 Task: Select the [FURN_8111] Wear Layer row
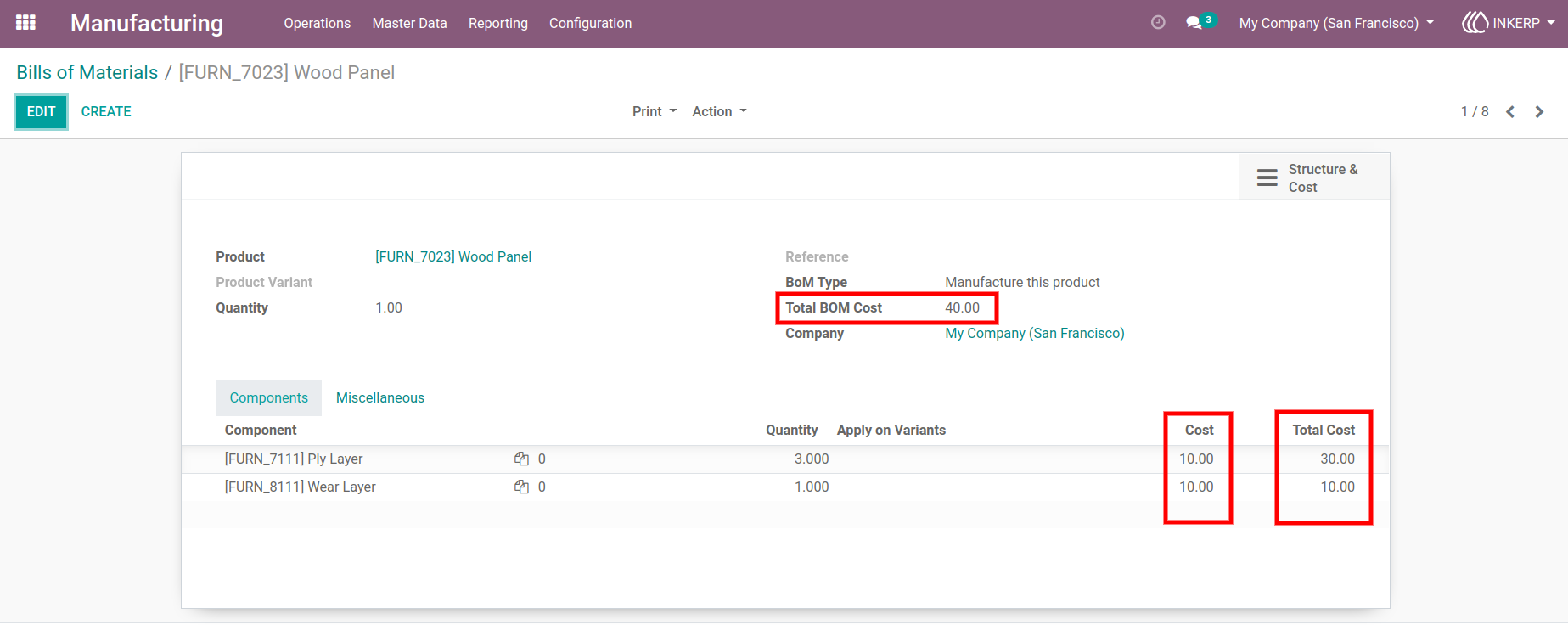point(785,487)
